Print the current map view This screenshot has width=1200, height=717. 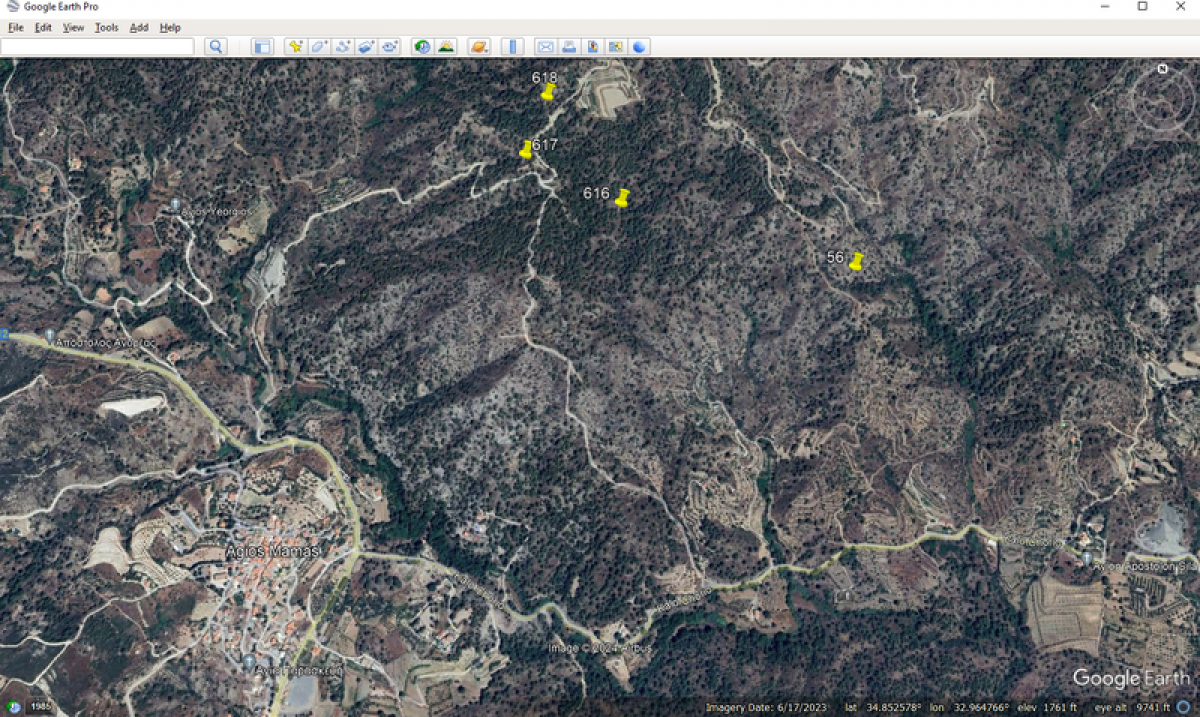point(568,46)
